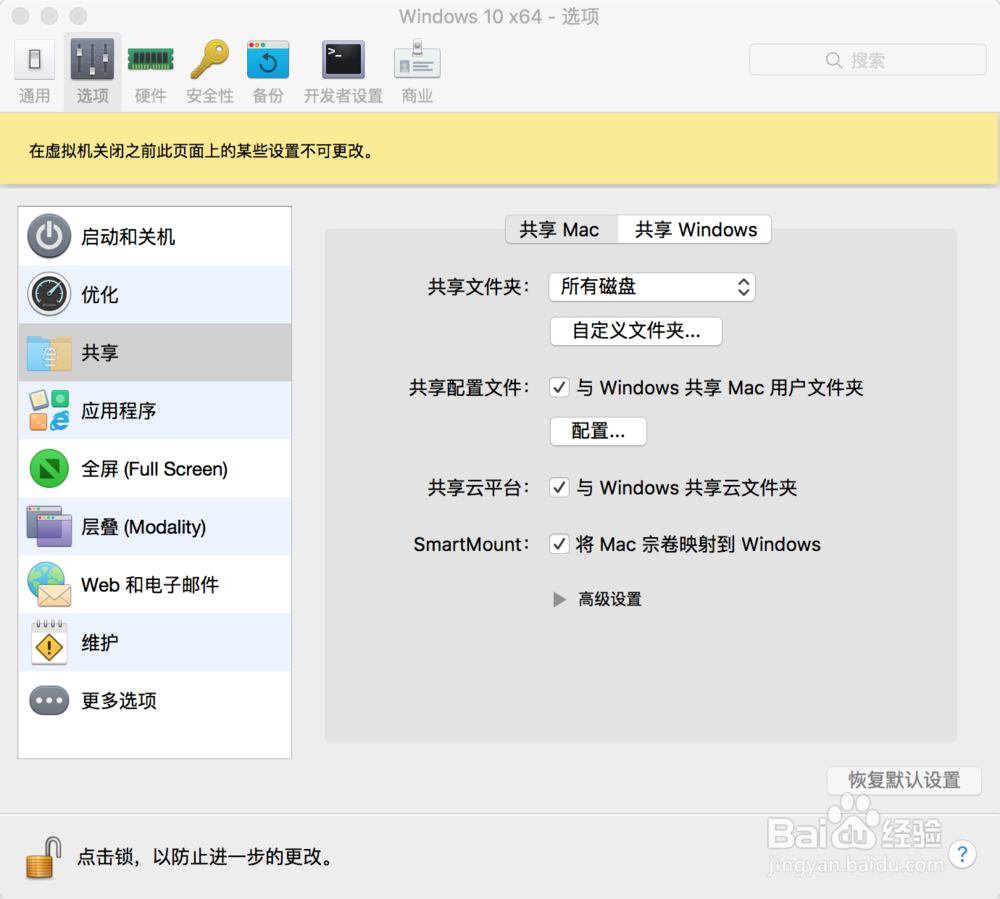Open 开发者设置 panel

click(x=342, y=68)
